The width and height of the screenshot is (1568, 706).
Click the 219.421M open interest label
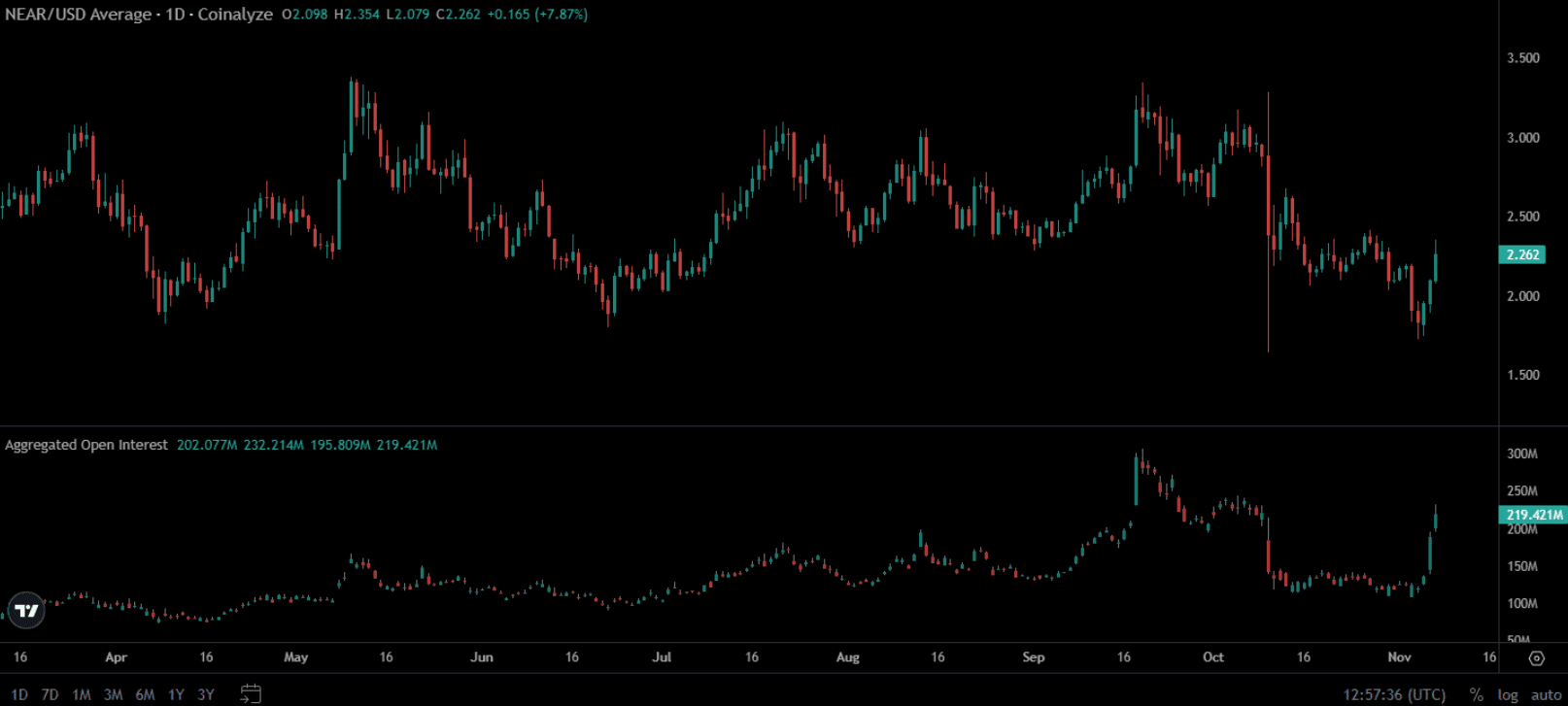pyautogui.click(x=1534, y=515)
